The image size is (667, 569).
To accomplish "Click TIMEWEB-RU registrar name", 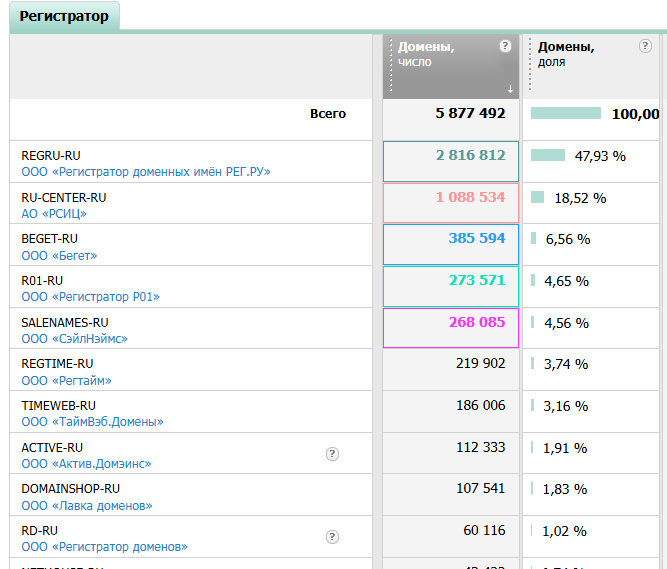I will (58, 406).
